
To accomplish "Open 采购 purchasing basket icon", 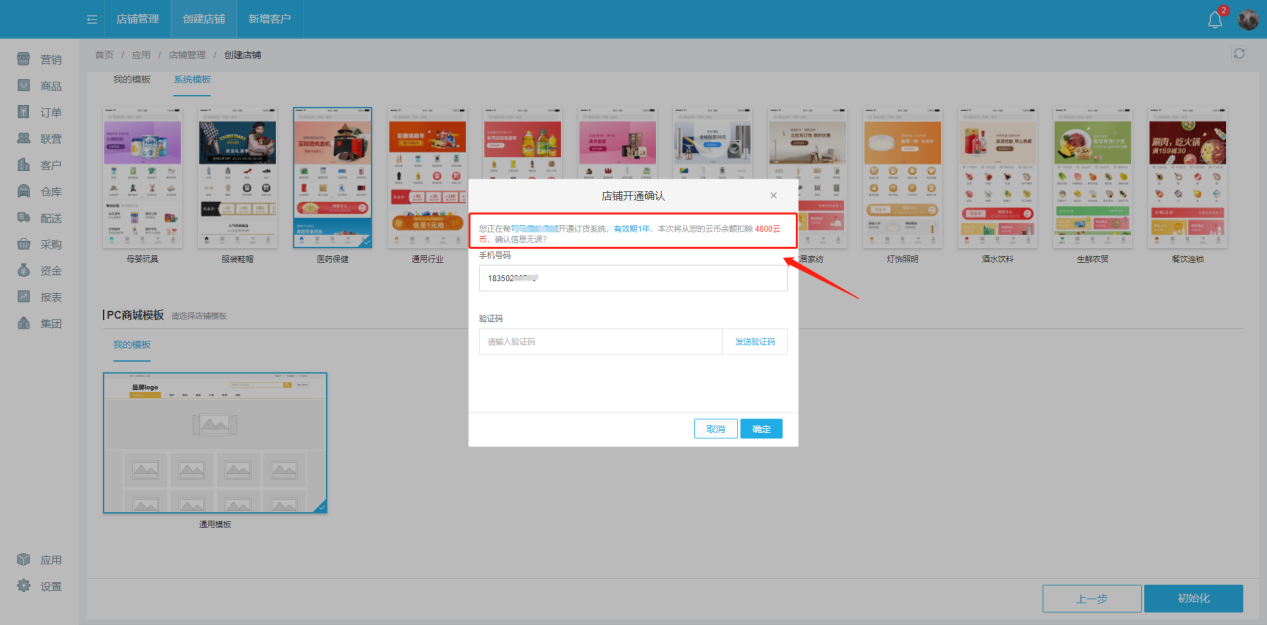I will pyautogui.click(x=23, y=244).
